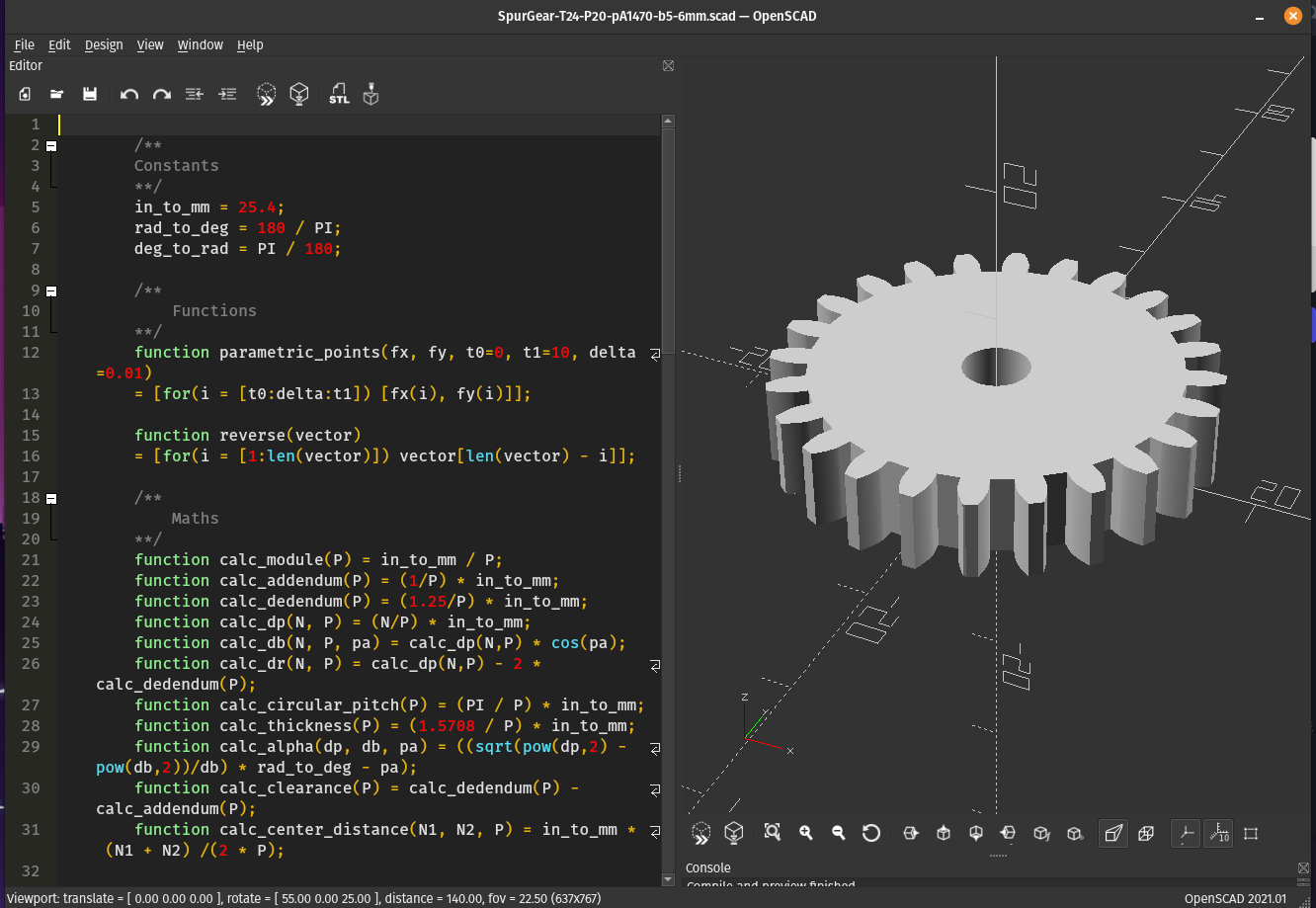Click the Unindent icon in editor toolbar

coord(195,94)
